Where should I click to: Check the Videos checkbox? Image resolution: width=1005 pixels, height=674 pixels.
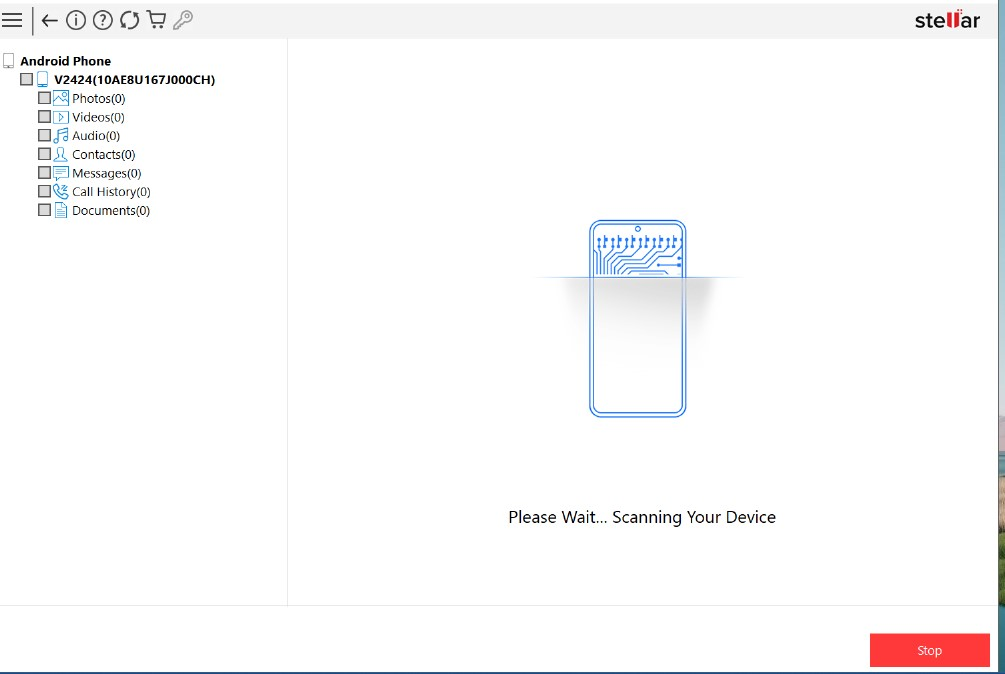pyautogui.click(x=44, y=117)
